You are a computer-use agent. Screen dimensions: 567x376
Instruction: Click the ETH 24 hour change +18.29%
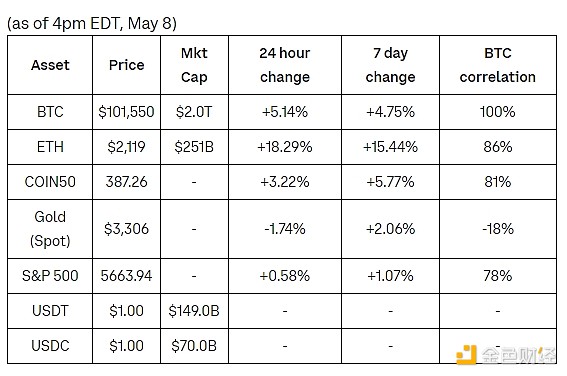[x=285, y=147]
